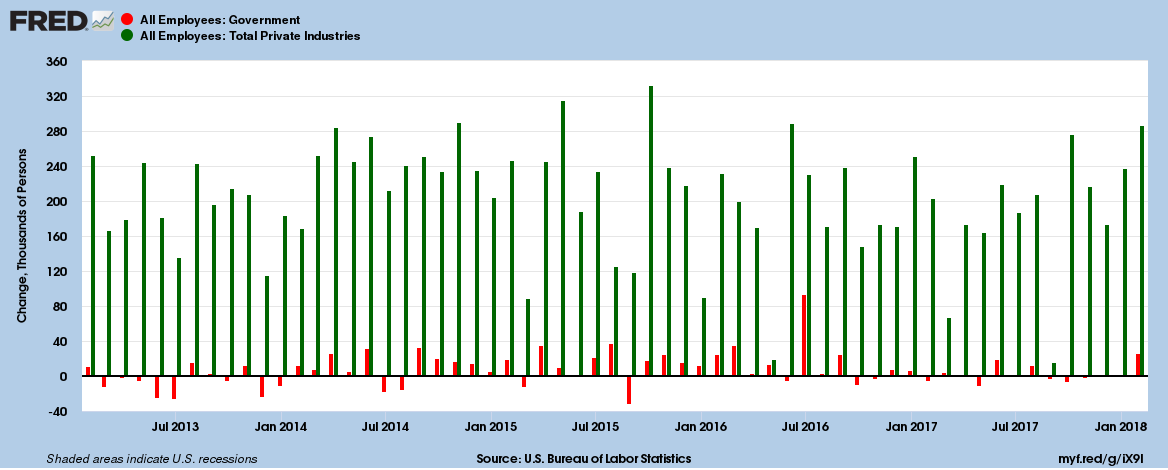Toggle the 'All Employees: Total Private Industries' legend label
1168x470 pixels.
click(250, 36)
